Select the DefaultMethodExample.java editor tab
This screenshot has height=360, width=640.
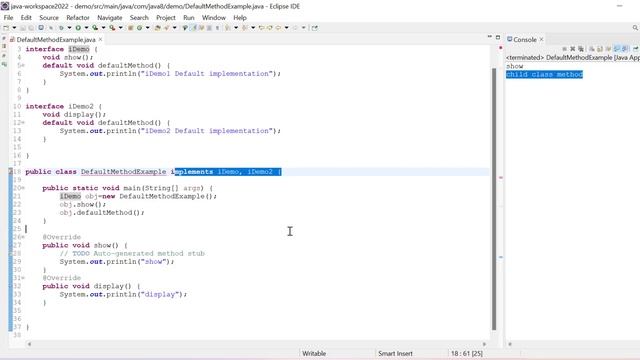pos(56,40)
